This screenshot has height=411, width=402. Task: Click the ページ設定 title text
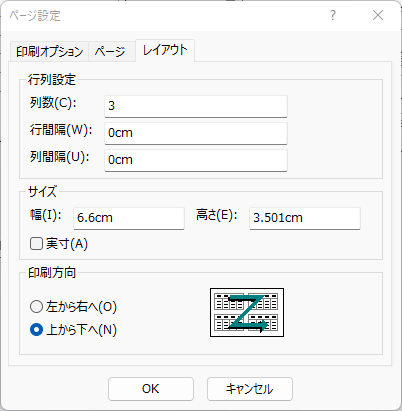click(35, 16)
